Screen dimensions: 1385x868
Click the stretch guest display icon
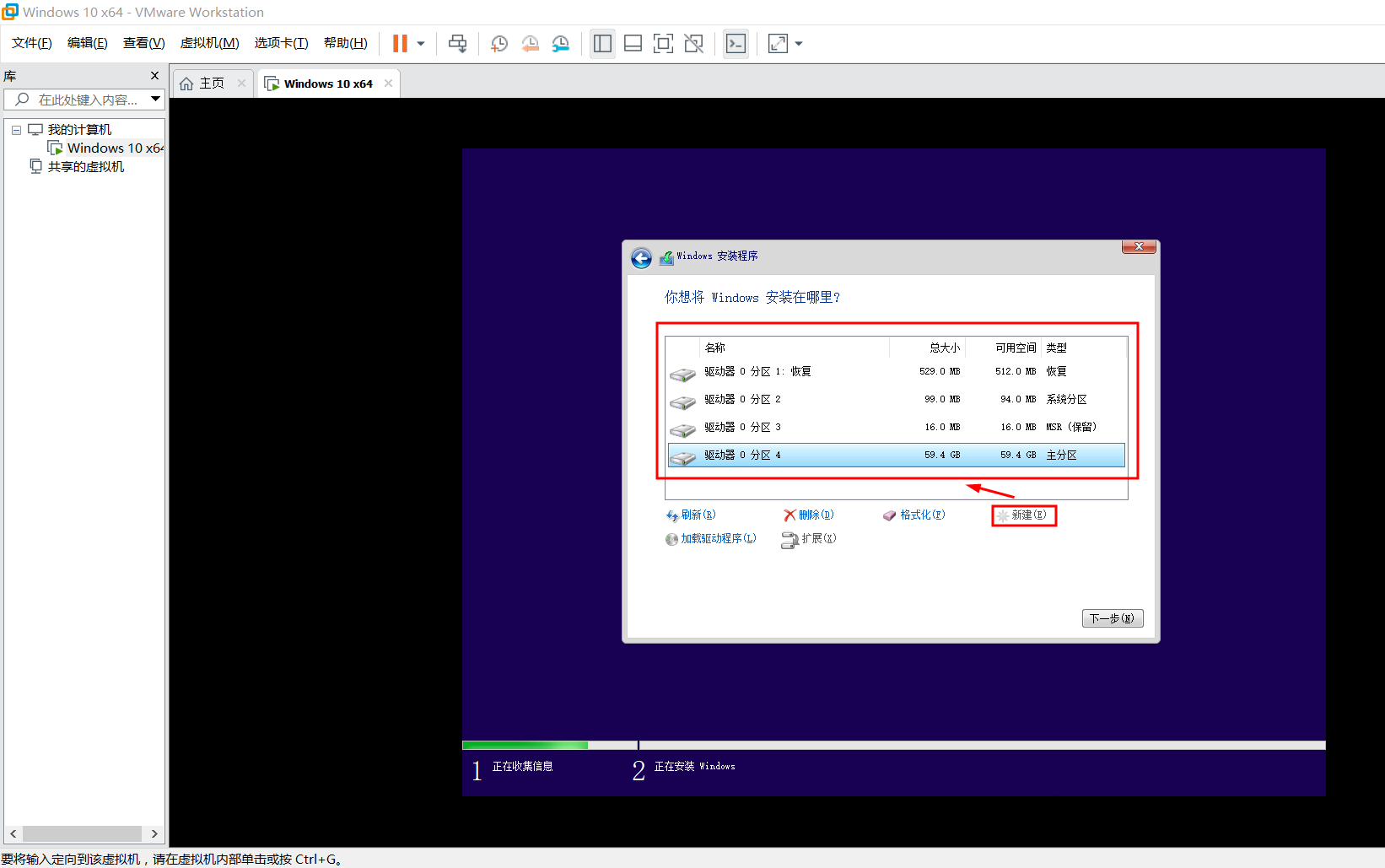(778, 43)
